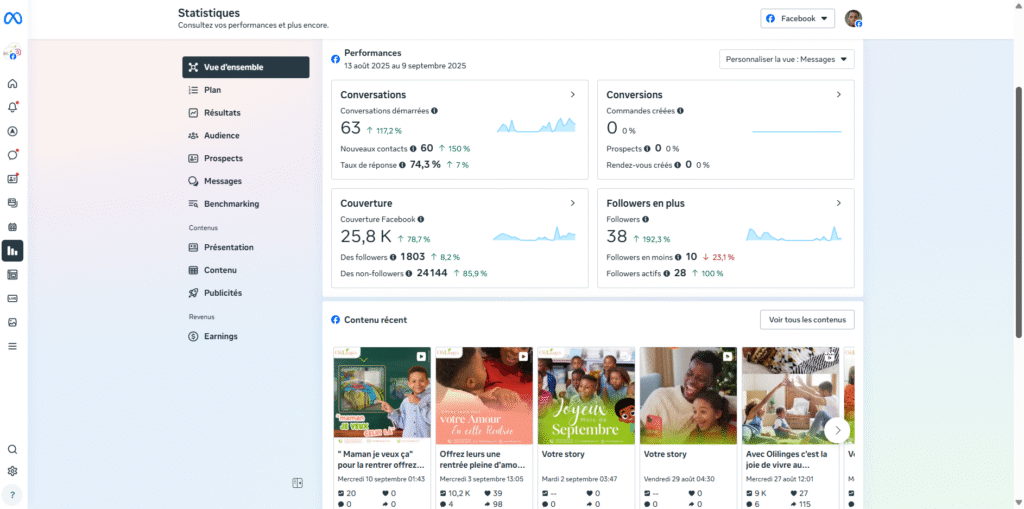1024x509 pixels.
Task: Expand Conversations card chevron
Action: 572,95
